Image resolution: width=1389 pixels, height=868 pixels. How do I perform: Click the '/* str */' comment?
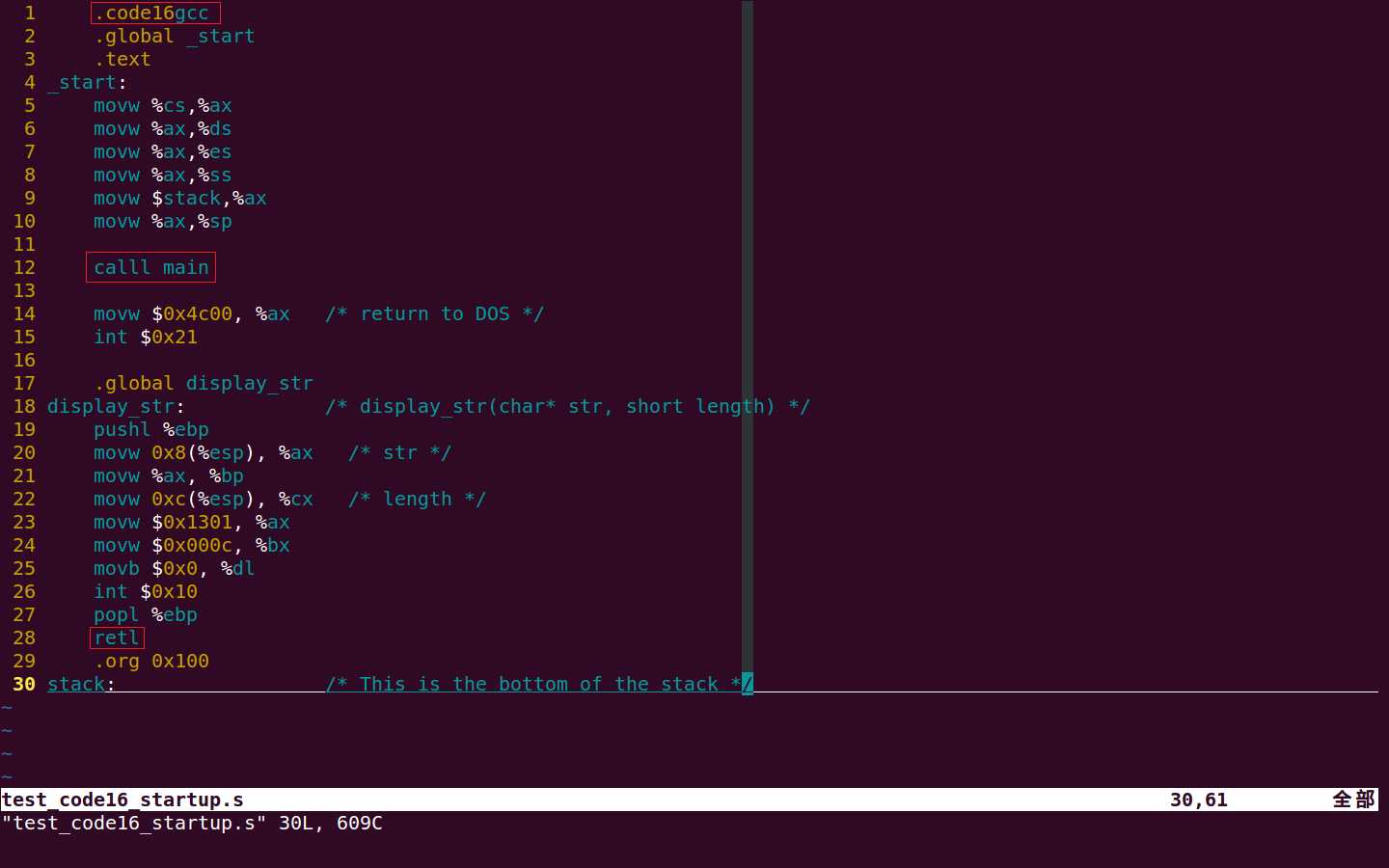tap(400, 452)
